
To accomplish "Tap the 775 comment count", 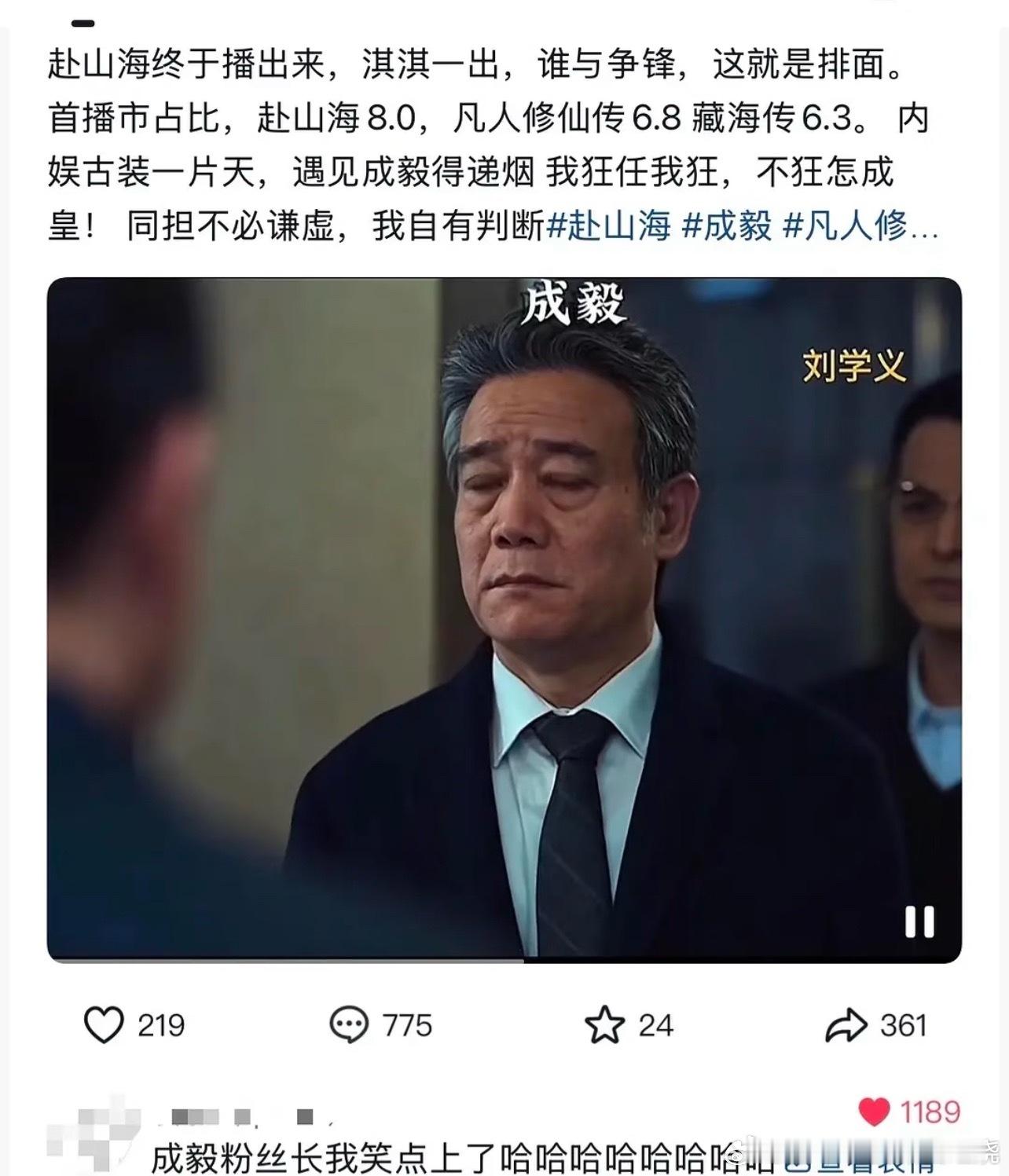I will pyautogui.click(x=407, y=1026).
